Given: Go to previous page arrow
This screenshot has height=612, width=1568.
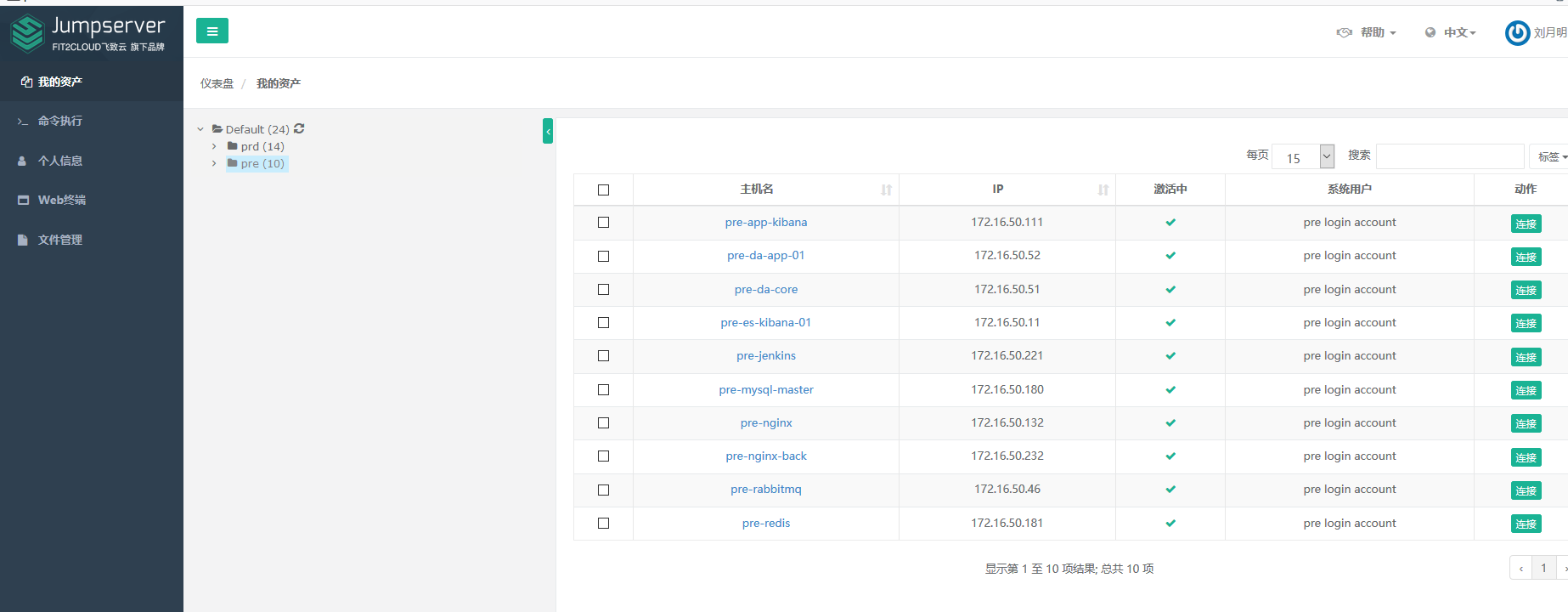Looking at the screenshot, I should point(1520,568).
